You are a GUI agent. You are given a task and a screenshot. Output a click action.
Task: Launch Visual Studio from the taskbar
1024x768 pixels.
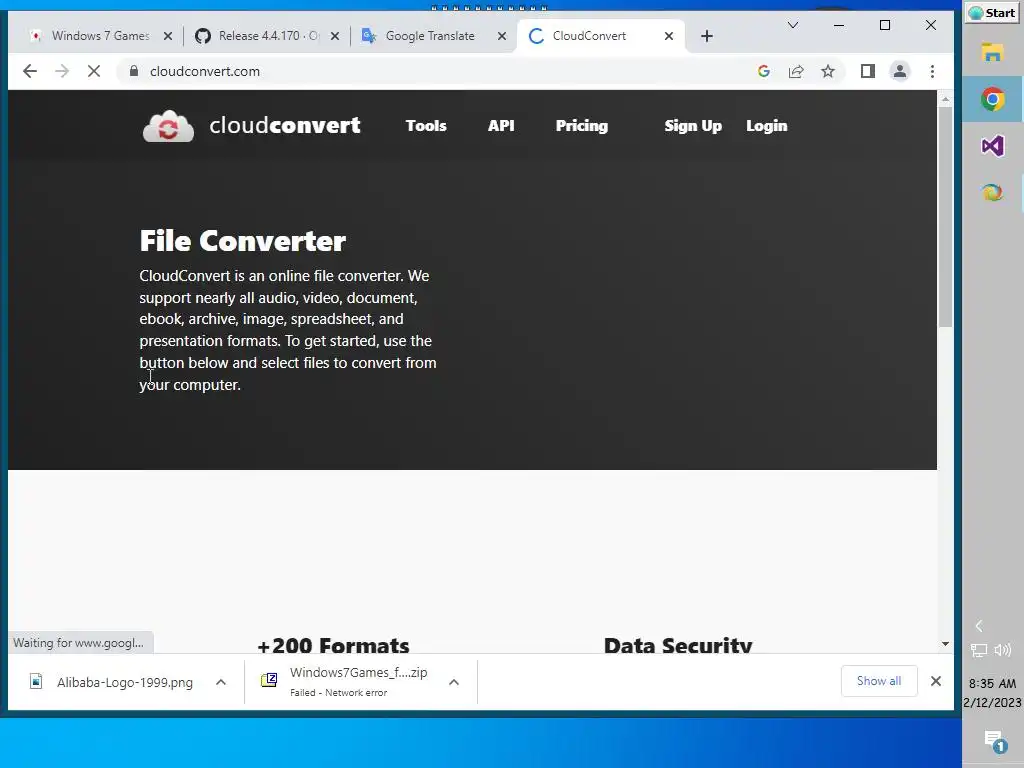(x=992, y=146)
